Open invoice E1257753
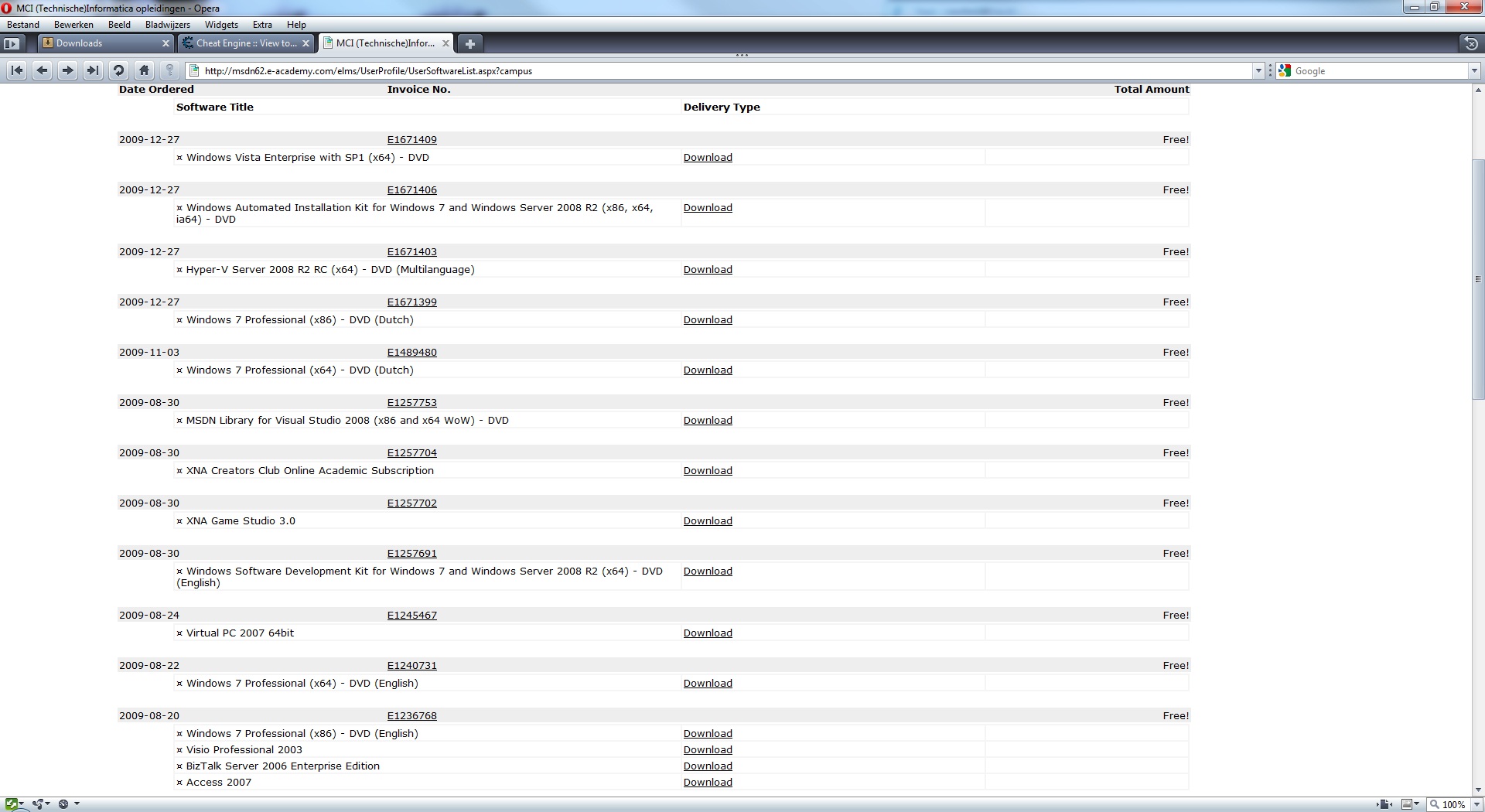Screen dimensions: 1485x812 pyautogui.click(x=412, y=403)
